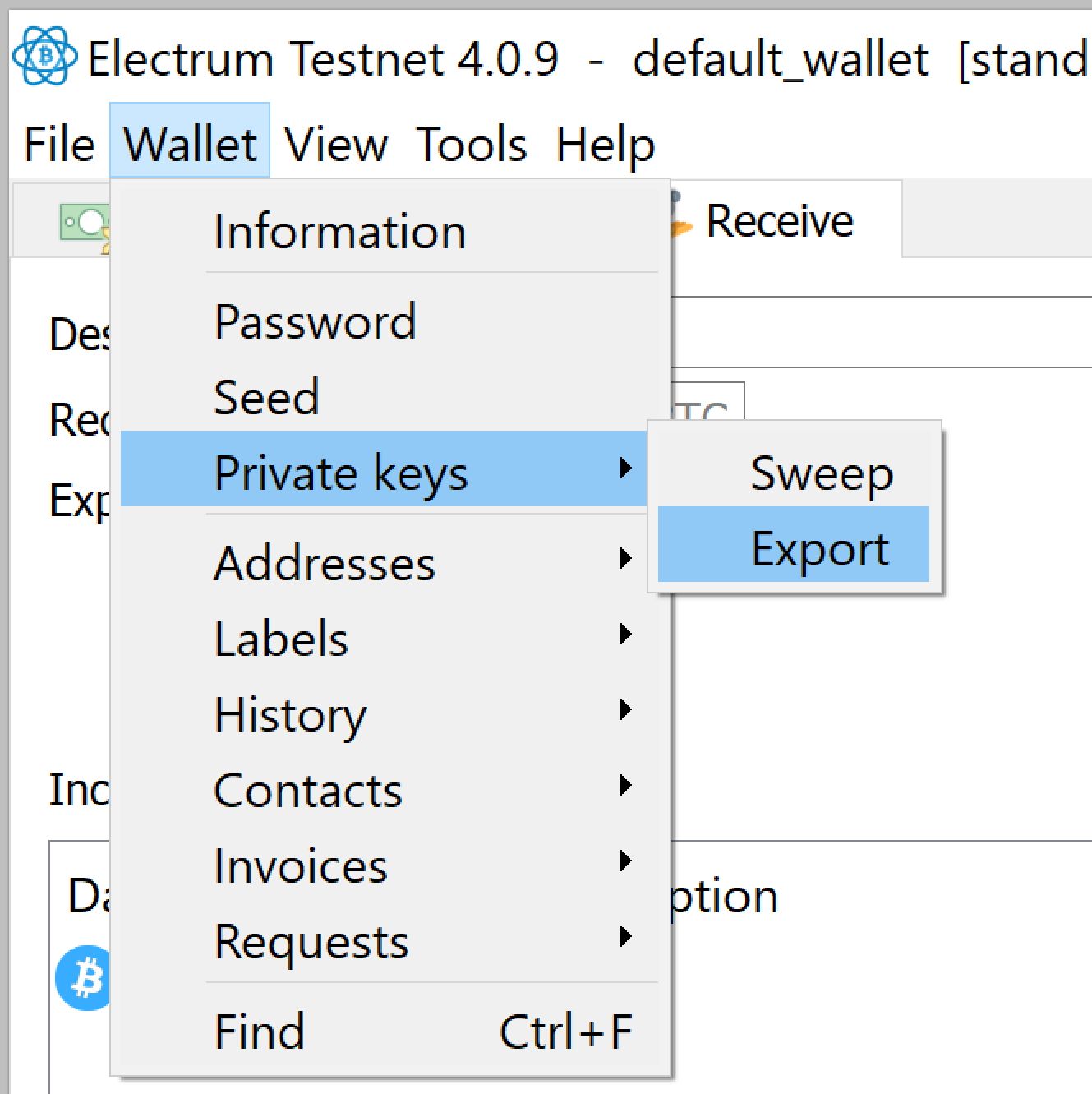Choose Sweep from the Private keys submenu
The image size is (1092, 1094).
794,473
